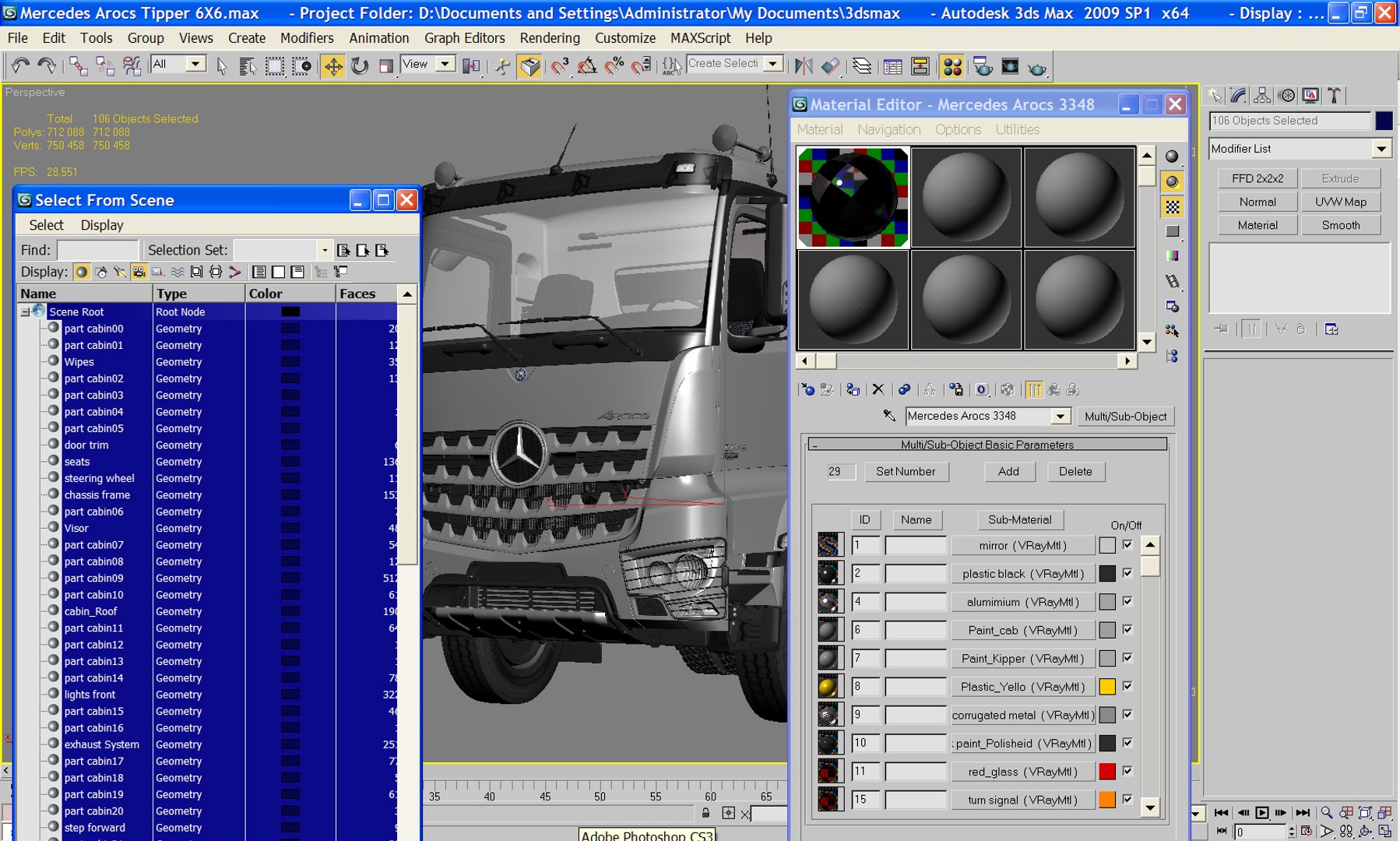The height and width of the screenshot is (841, 1400).
Task: Uncheck On/Off for plastic black sub-material
Action: click(x=1127, y=573)
